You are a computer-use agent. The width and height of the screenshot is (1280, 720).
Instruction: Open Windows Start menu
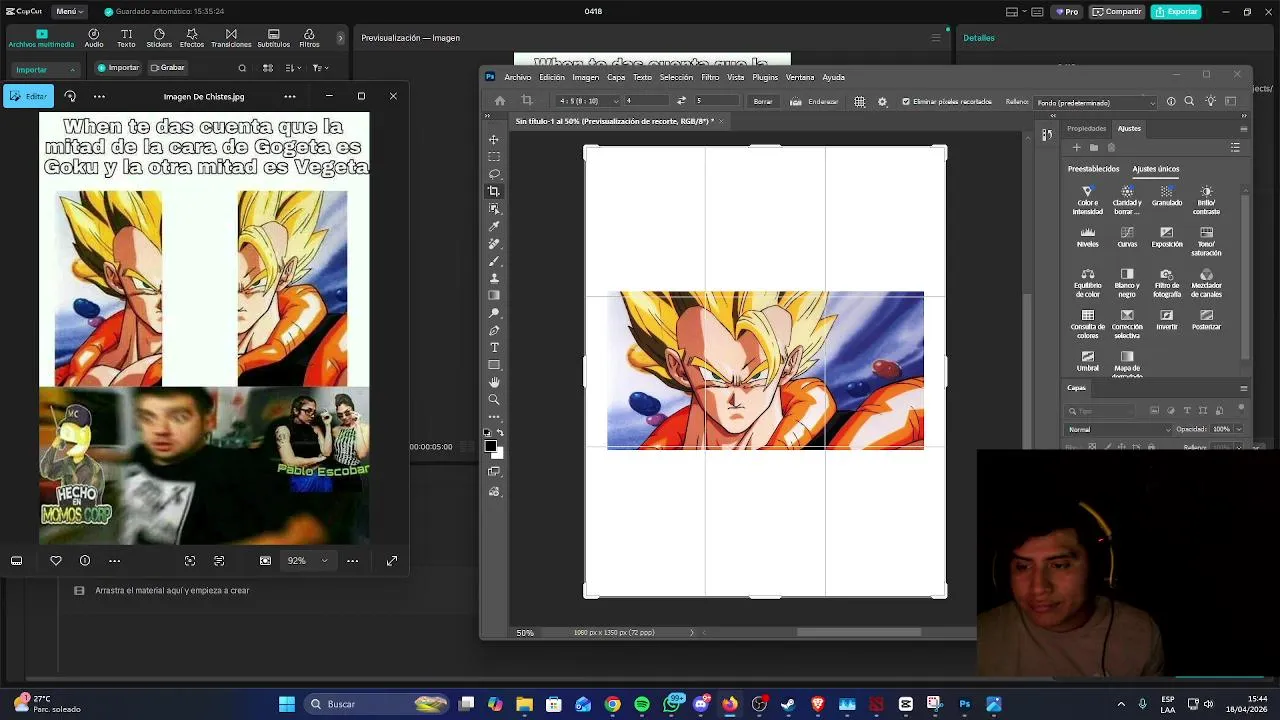pyautogui.click(x=287, y=704)
